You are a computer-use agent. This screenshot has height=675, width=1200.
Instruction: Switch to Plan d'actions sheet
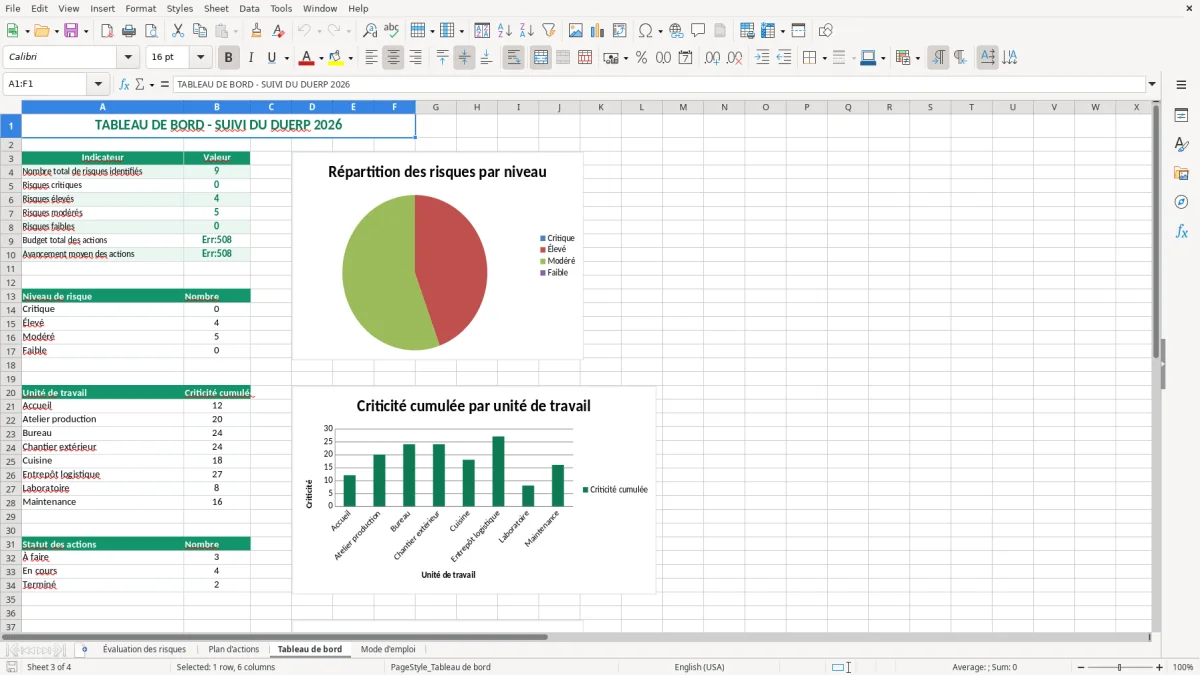tap(234, 649)
